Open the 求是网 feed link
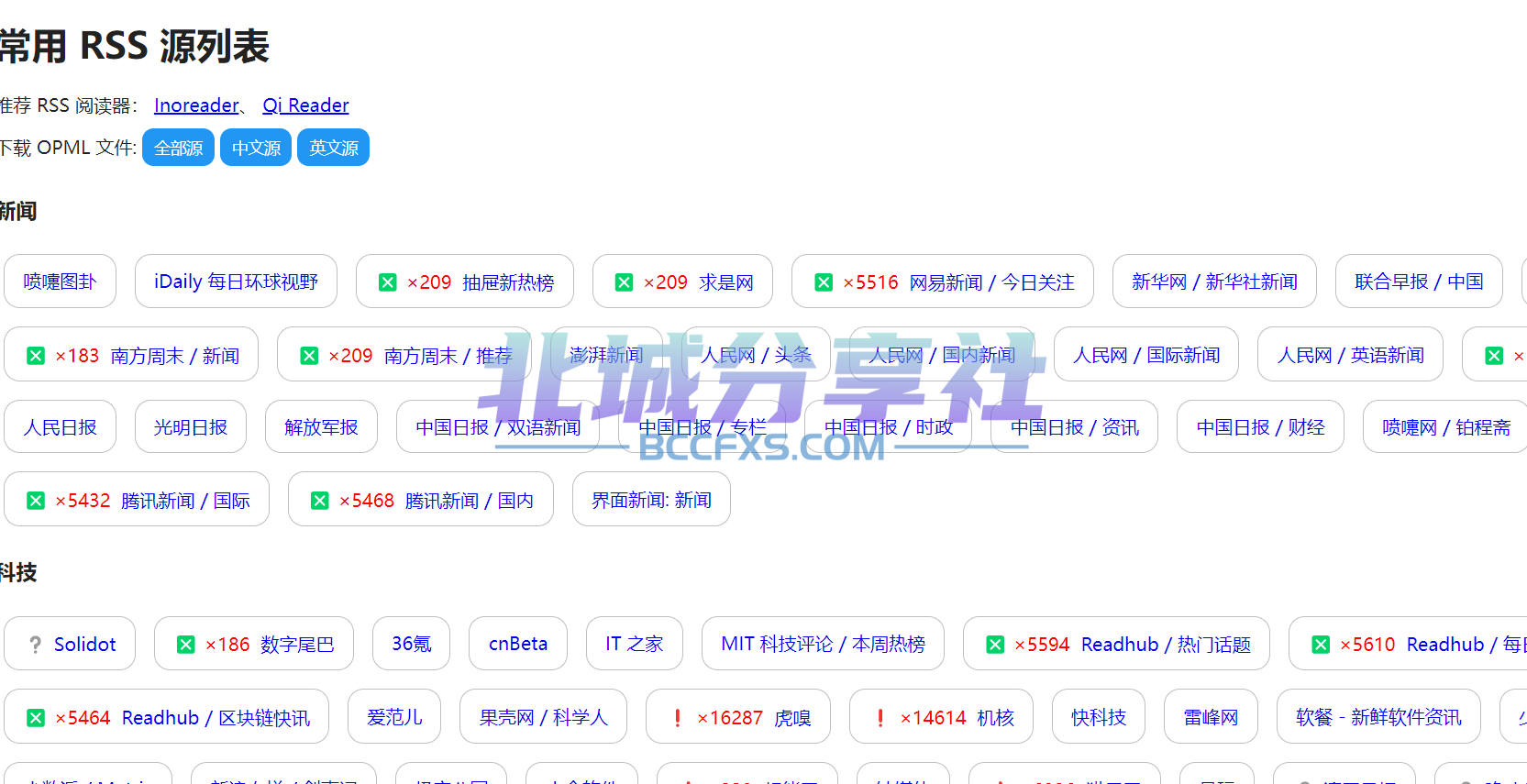 click(726, 282)
